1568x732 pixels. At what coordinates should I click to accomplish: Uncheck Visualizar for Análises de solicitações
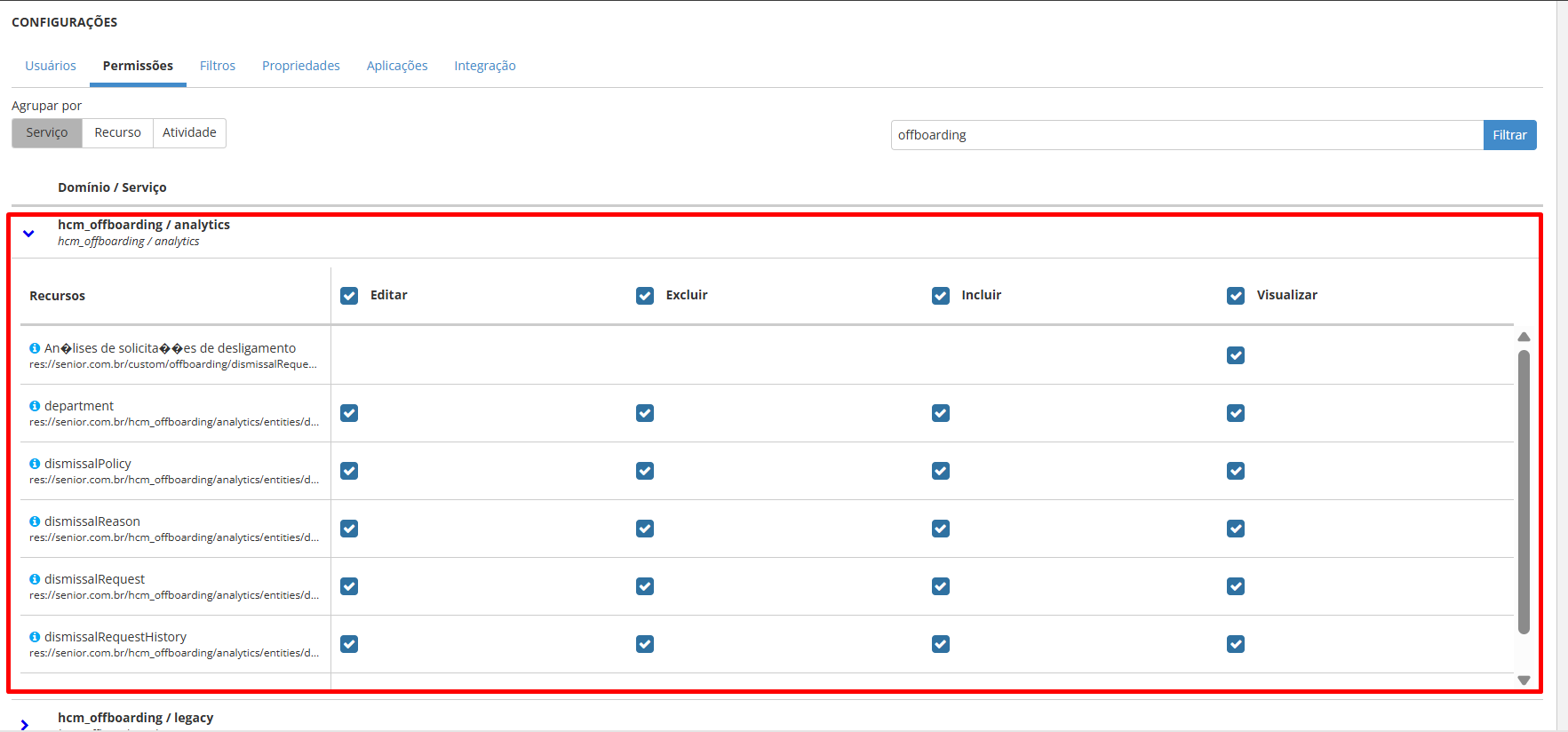1236,355
